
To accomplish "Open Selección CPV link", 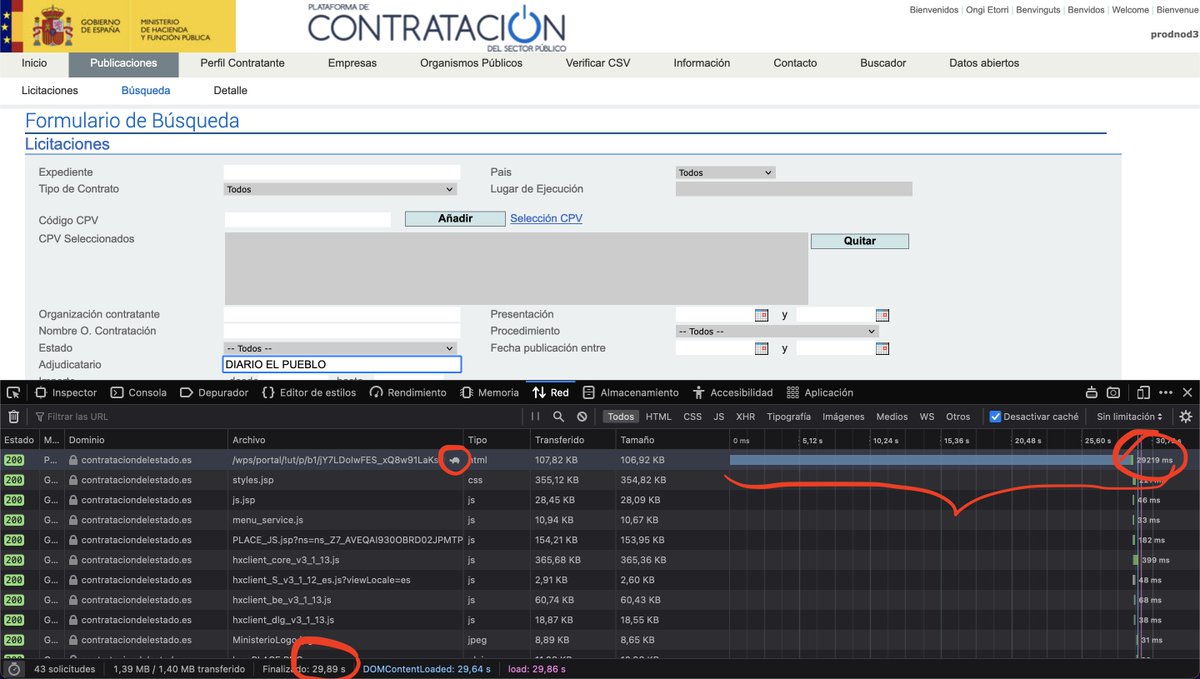I will click(x=546, y=218).
